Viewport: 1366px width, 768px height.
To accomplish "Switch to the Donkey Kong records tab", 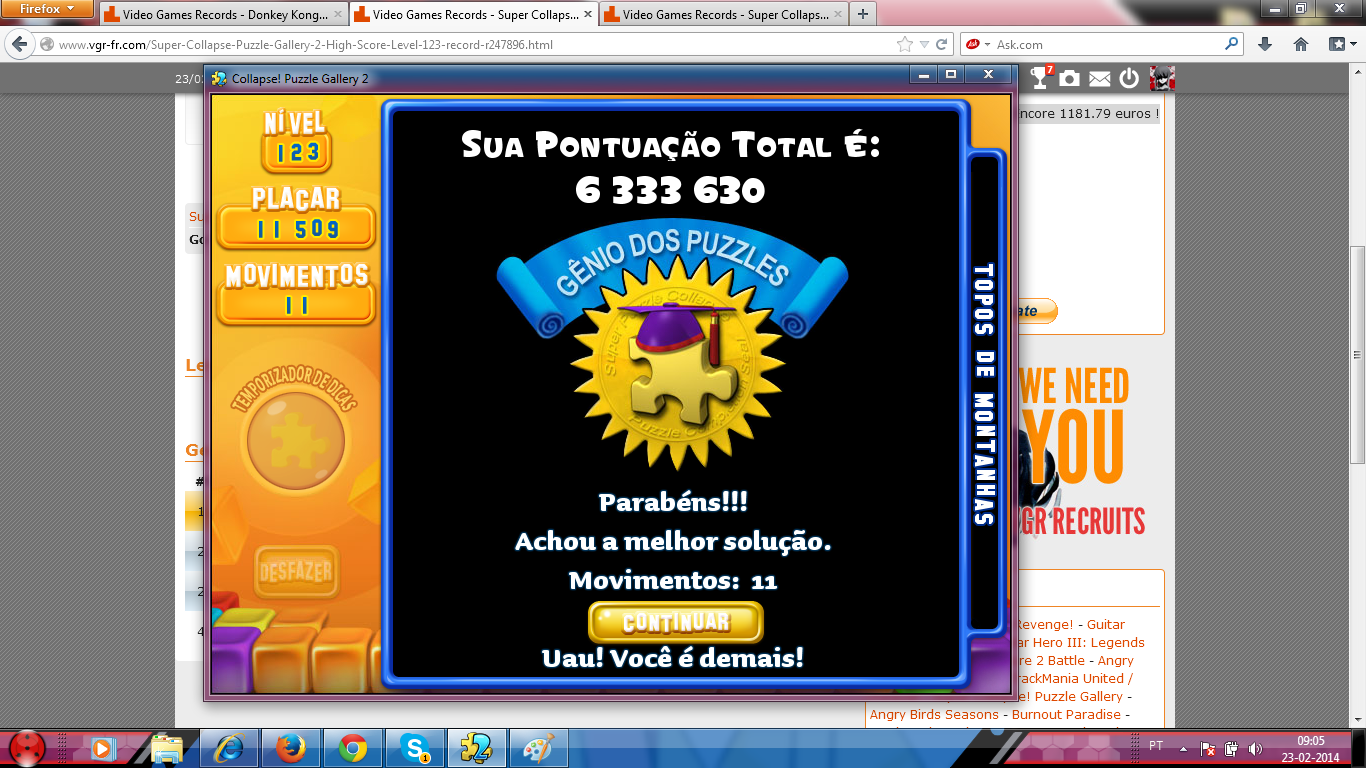I will pyautogui.click(x=221, y=15).
